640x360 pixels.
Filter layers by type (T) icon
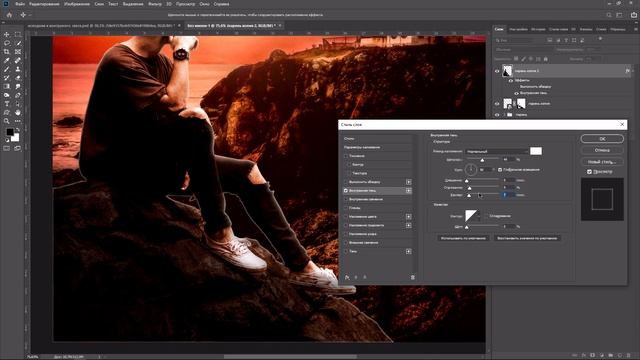pos(566,40)
